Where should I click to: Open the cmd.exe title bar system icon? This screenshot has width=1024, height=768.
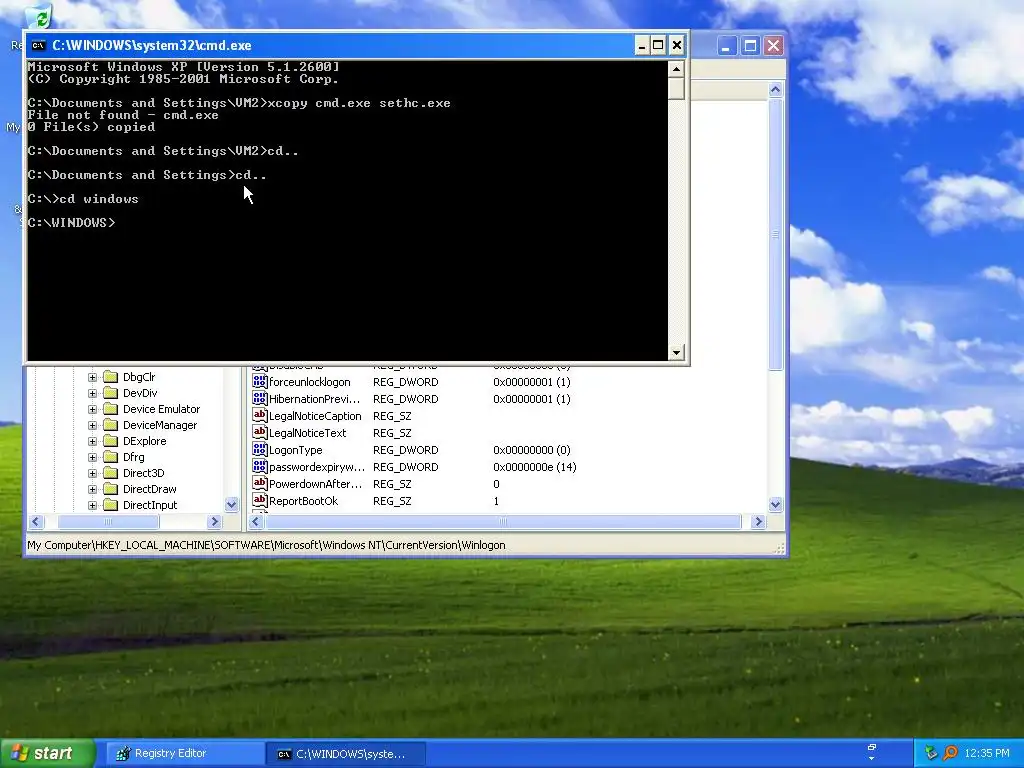(39, 45)
